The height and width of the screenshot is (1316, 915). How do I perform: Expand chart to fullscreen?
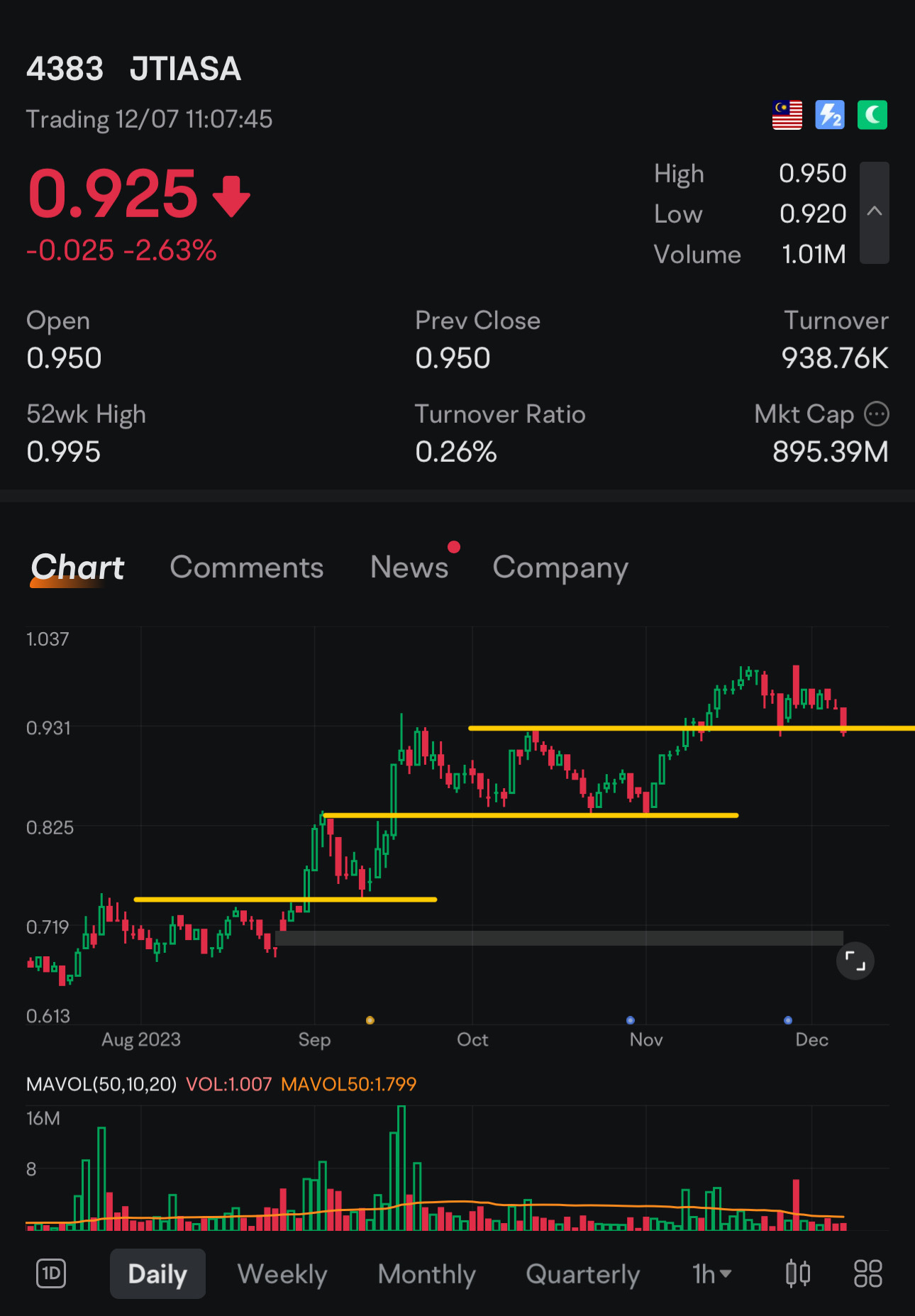(855, 961)
